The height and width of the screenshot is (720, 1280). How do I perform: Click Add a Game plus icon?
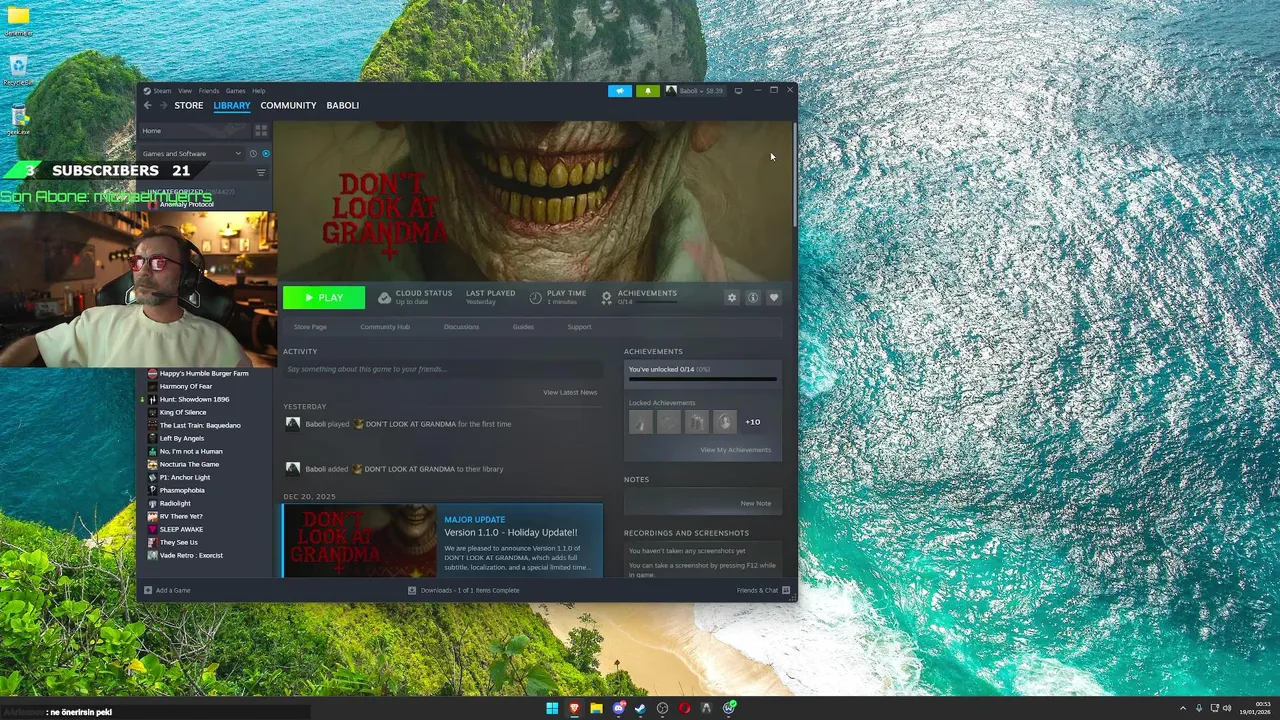point(148,590)
